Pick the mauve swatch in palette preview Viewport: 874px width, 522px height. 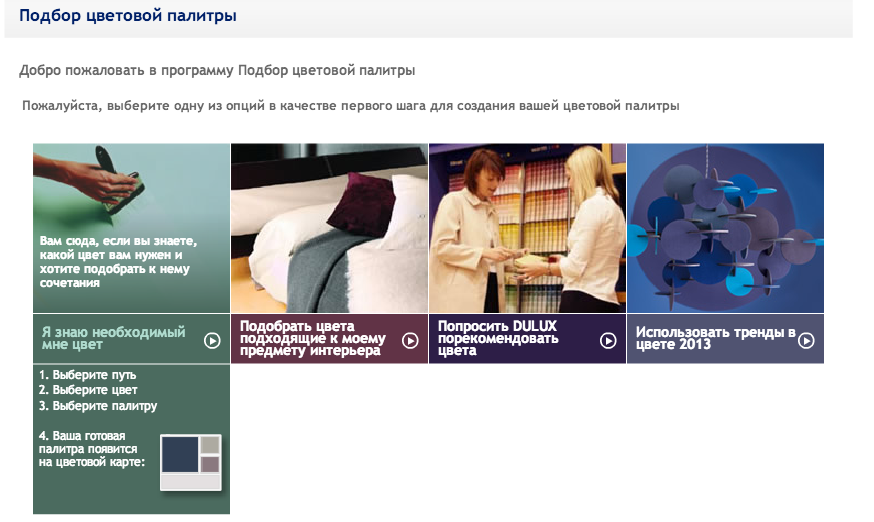click(209, 464)
